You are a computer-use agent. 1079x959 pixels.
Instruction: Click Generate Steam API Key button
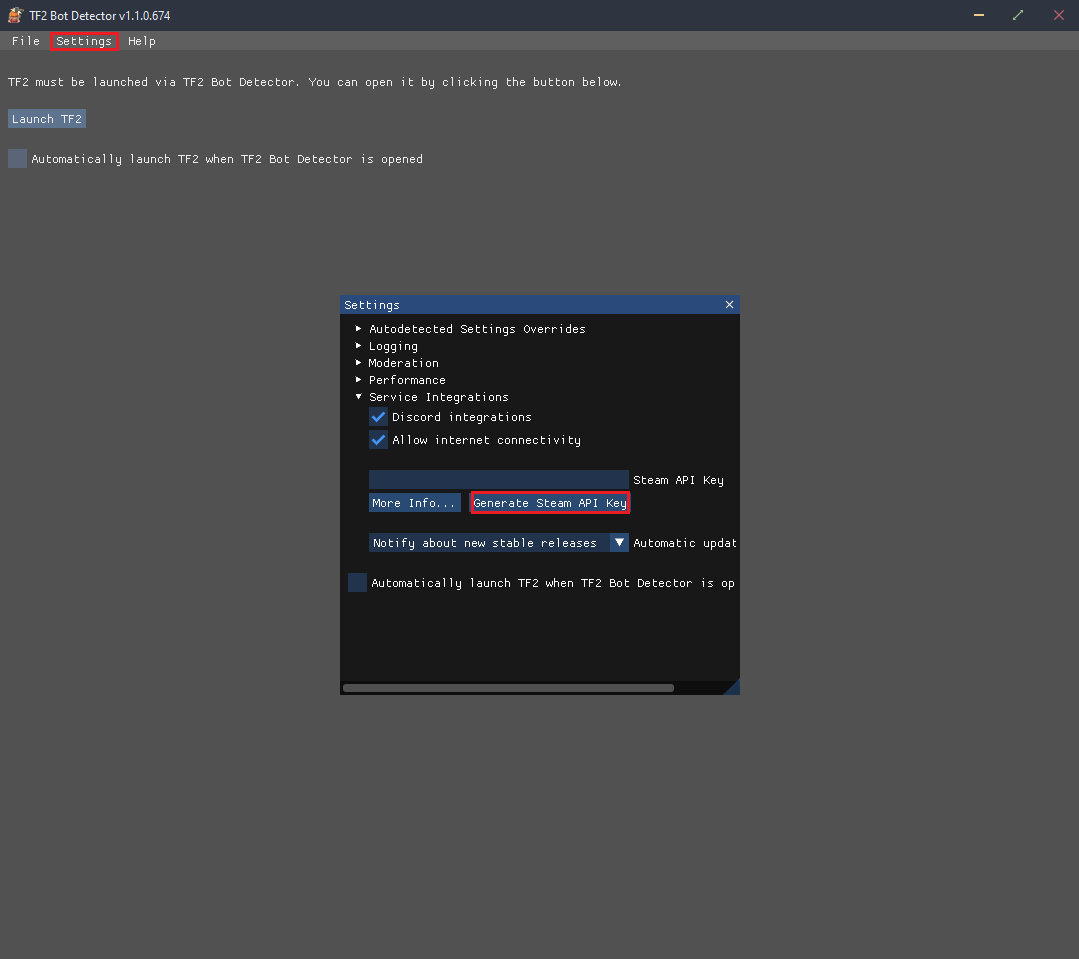pyautogui.click(x=550, y=503)
